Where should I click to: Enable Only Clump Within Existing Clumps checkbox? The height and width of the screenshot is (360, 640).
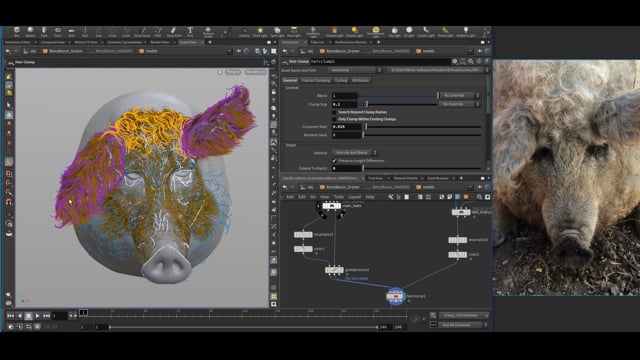[x=334, y=119]
